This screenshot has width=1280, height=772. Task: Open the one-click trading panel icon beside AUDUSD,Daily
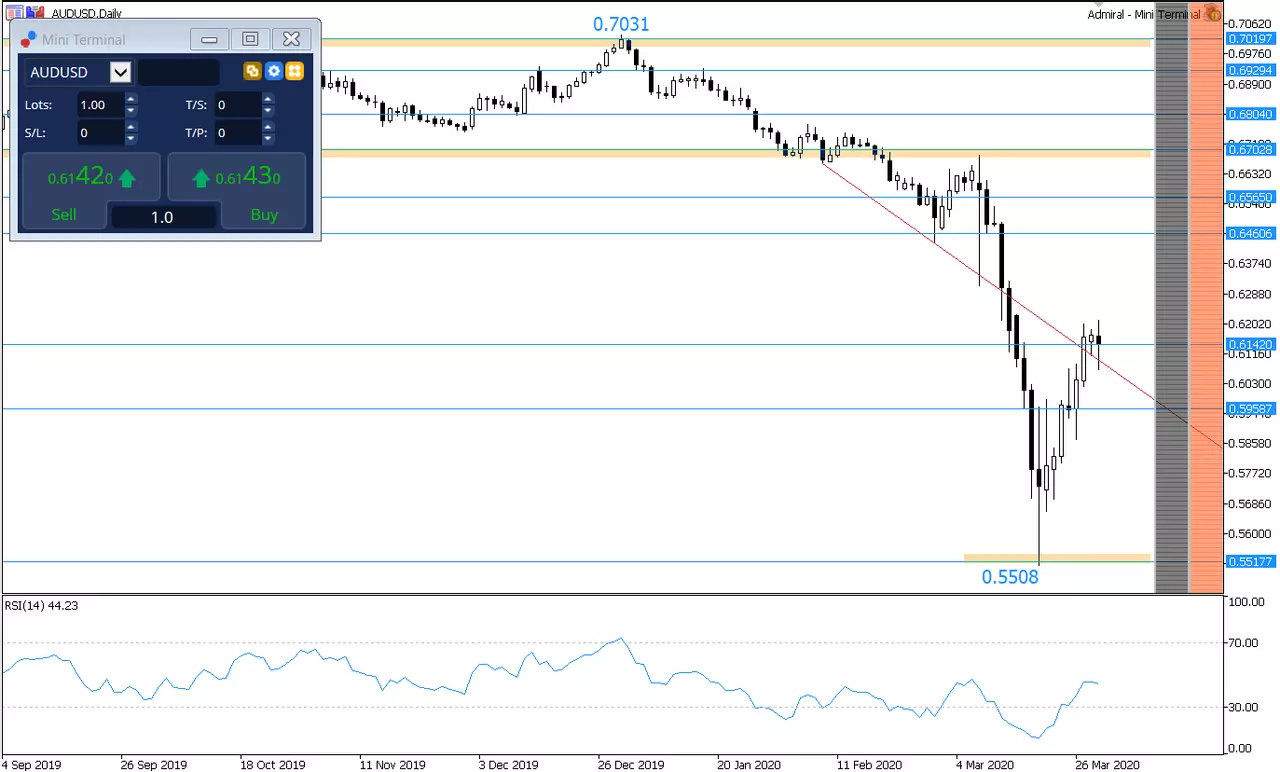pyautogui.click(x=14, y=14)
